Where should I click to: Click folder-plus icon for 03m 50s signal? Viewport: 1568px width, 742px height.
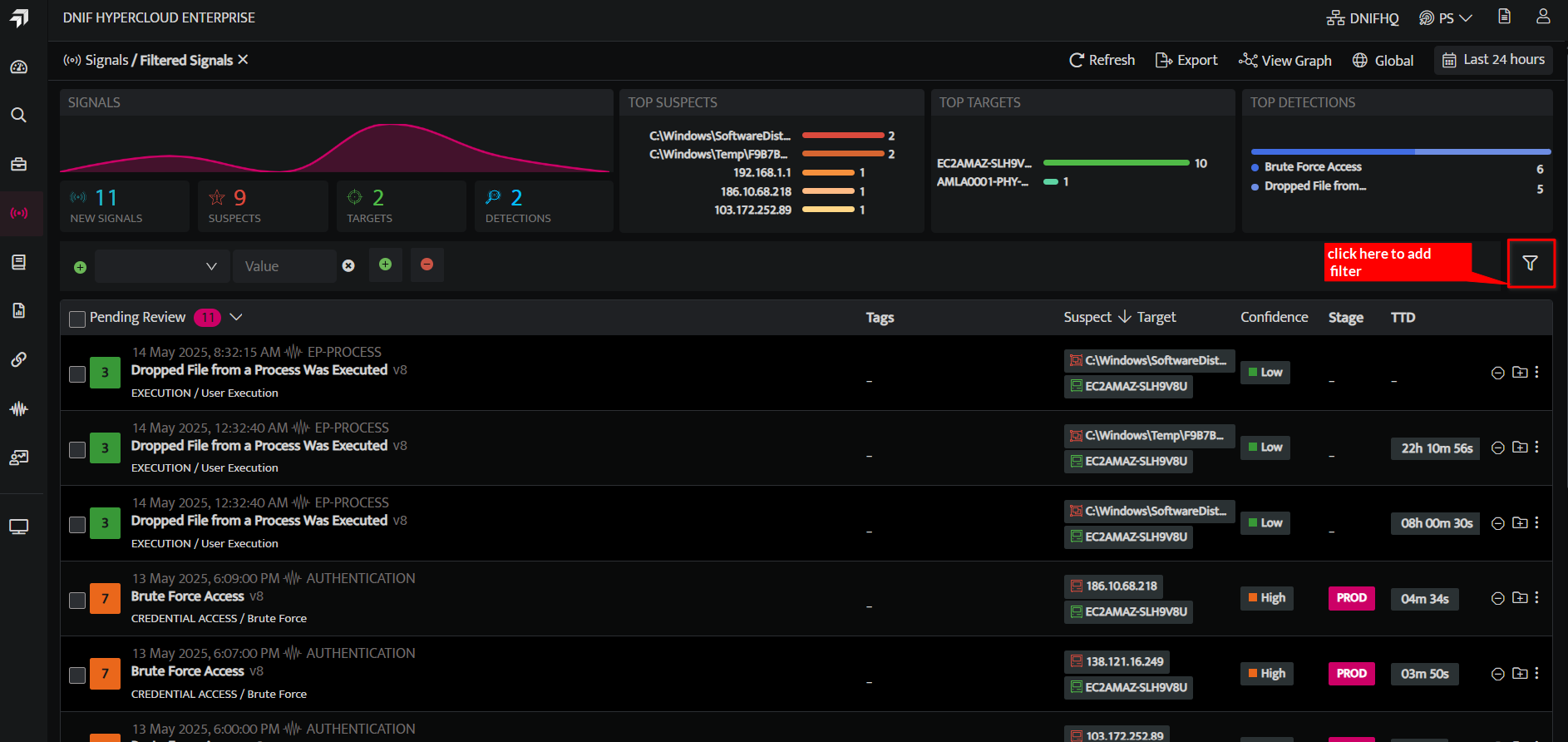(1520, 673)
